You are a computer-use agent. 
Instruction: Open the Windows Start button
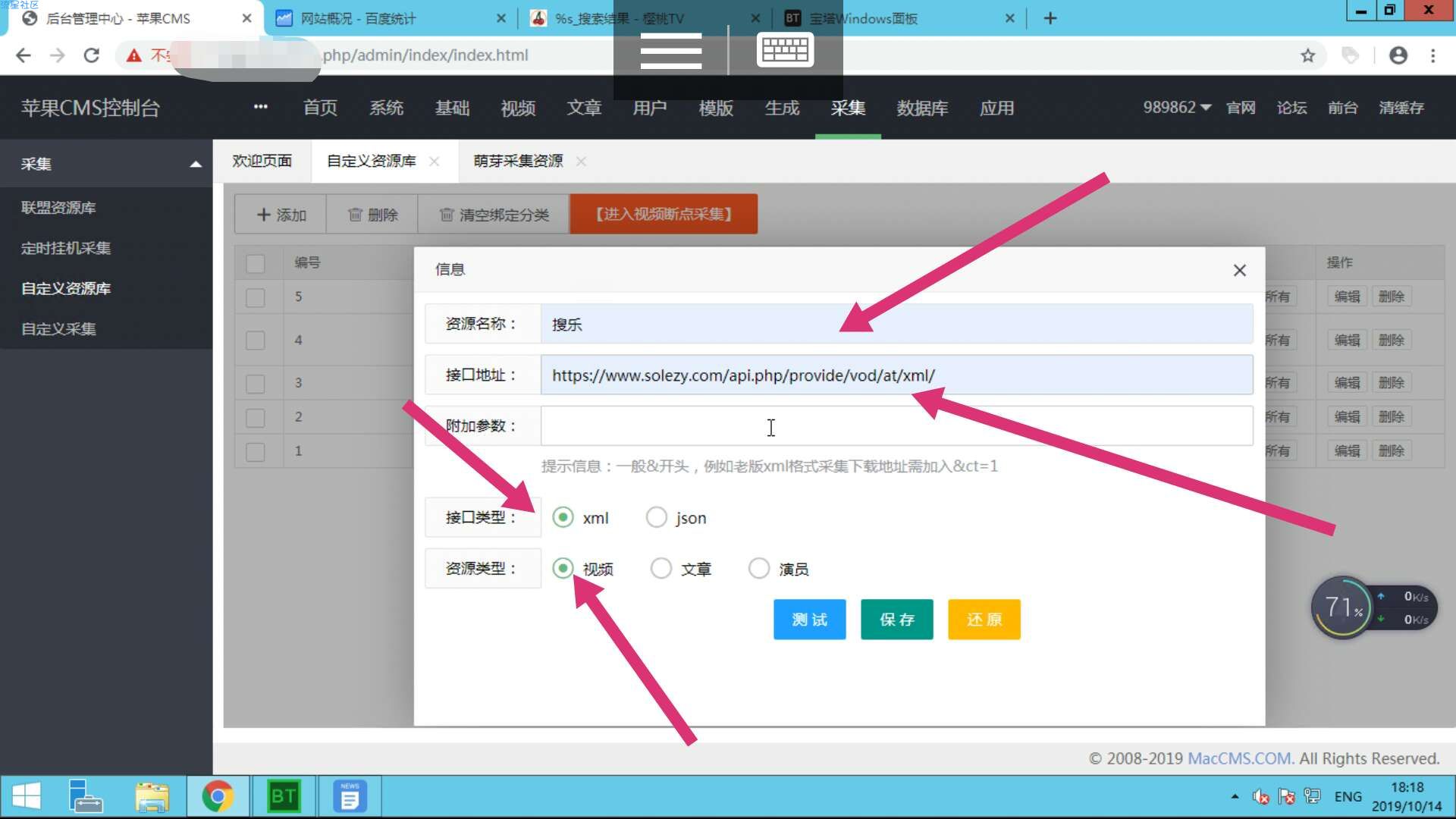coord(27,796)
